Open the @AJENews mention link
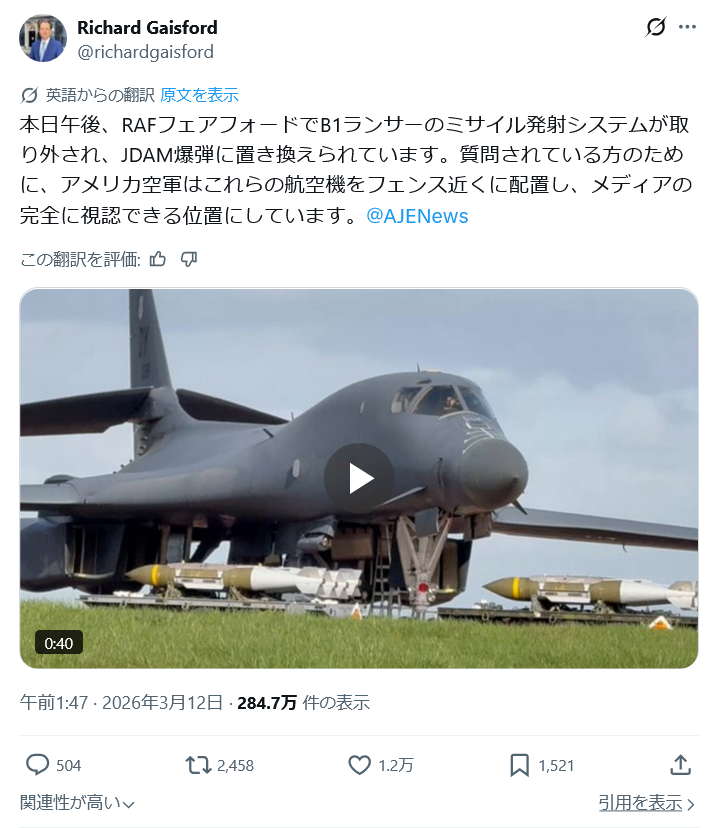717x828 pixels. point(417,216)
